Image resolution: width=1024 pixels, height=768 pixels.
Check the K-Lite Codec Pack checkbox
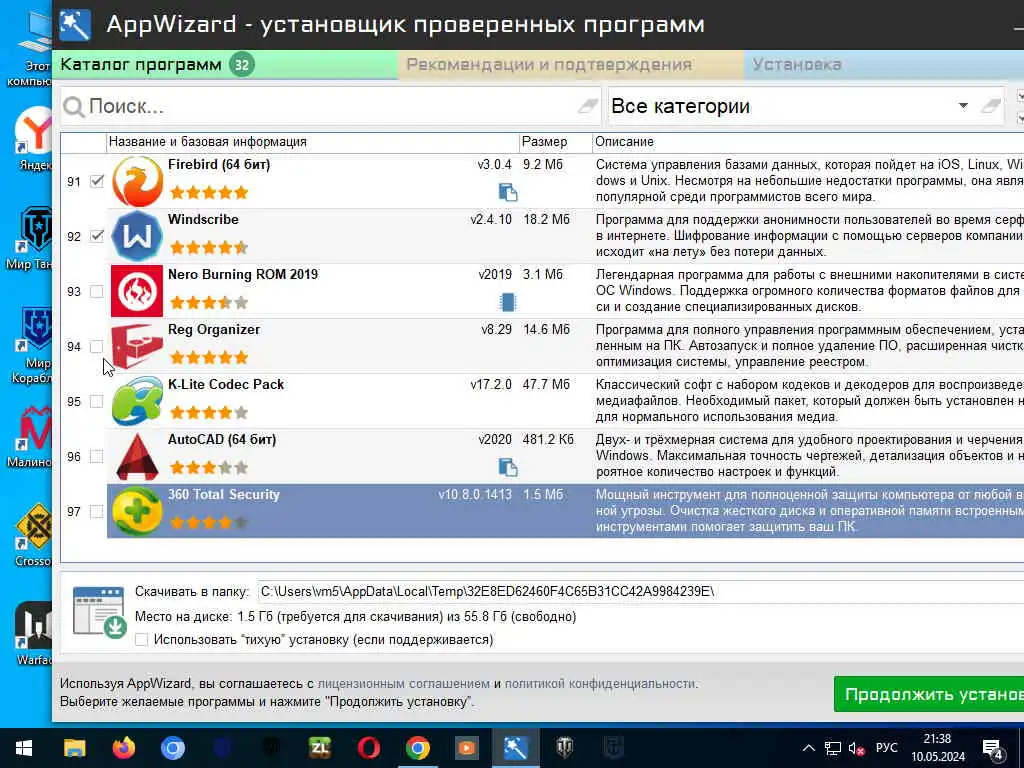97,401
